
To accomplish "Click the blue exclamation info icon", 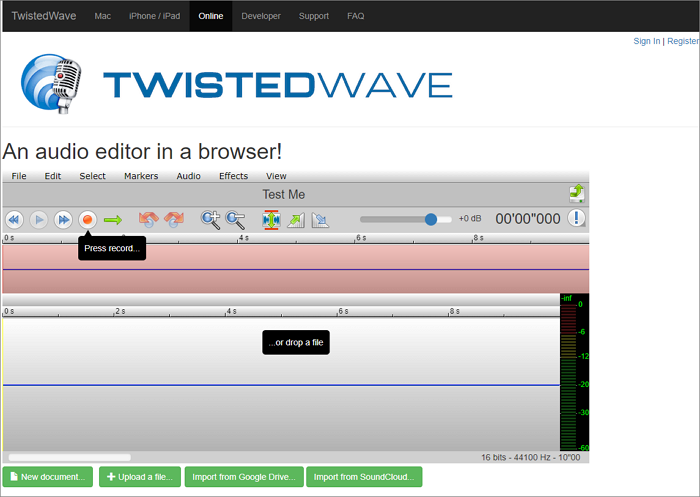I will point(576,219).
